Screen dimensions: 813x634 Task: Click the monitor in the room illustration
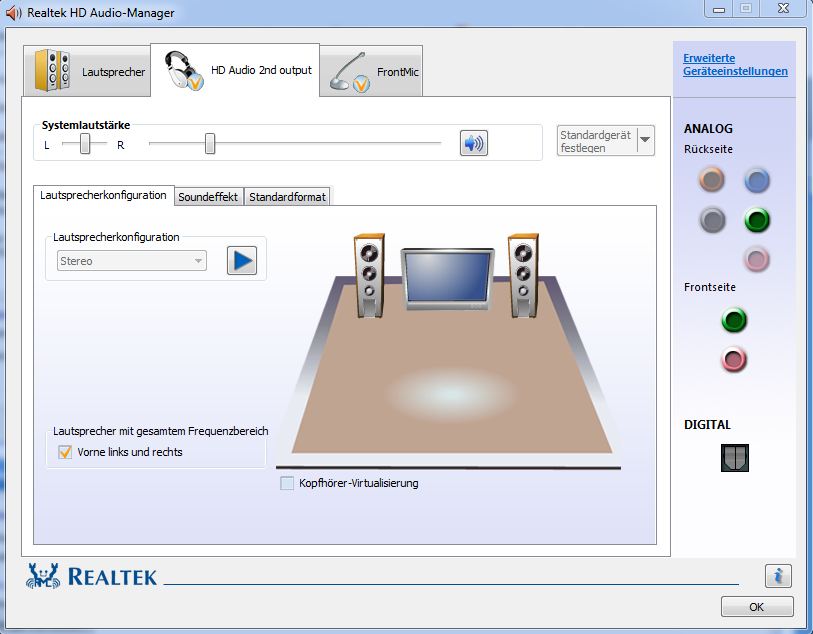click(x=447, y=279)
